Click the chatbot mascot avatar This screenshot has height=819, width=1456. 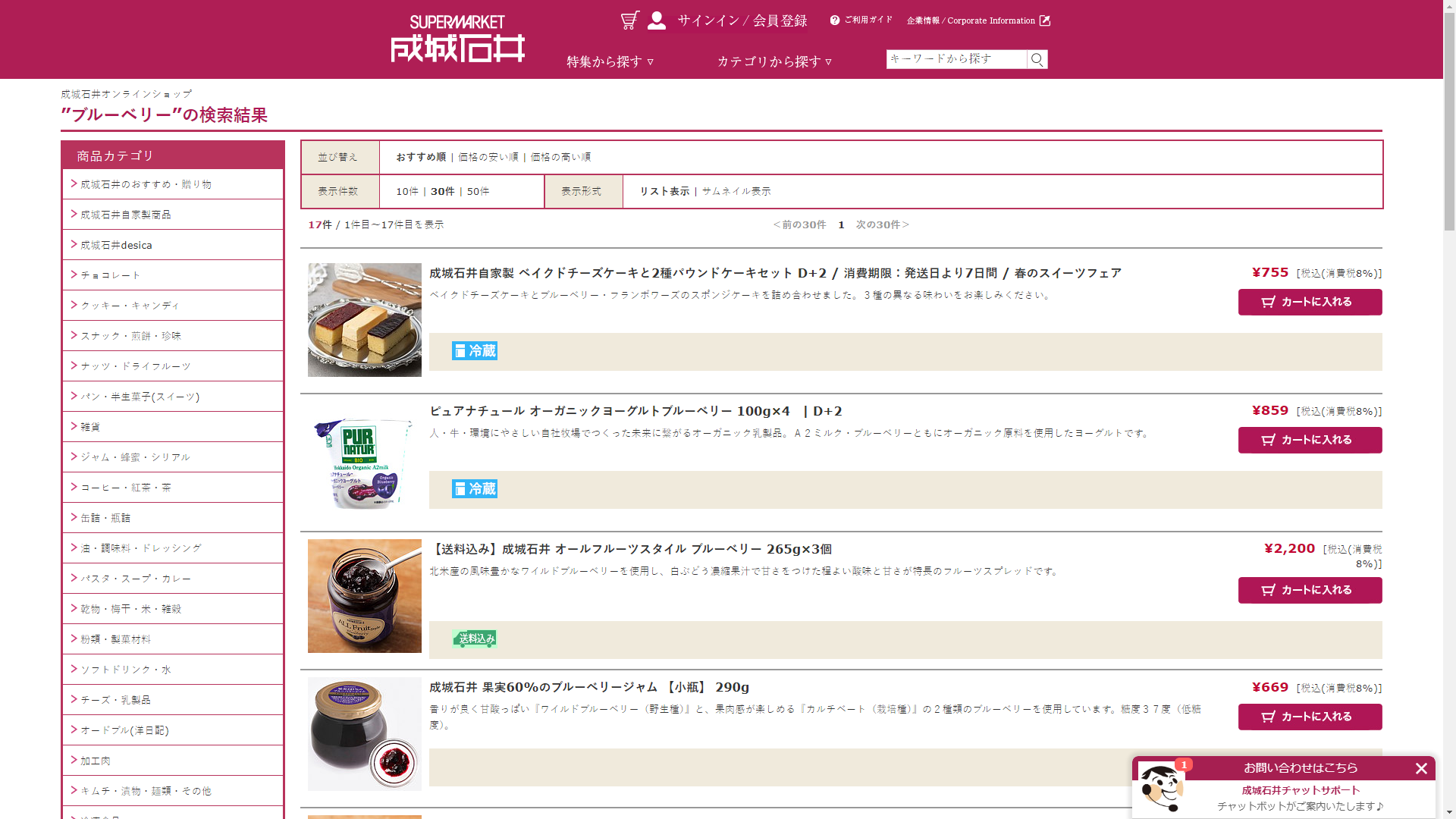[1161, 788]
